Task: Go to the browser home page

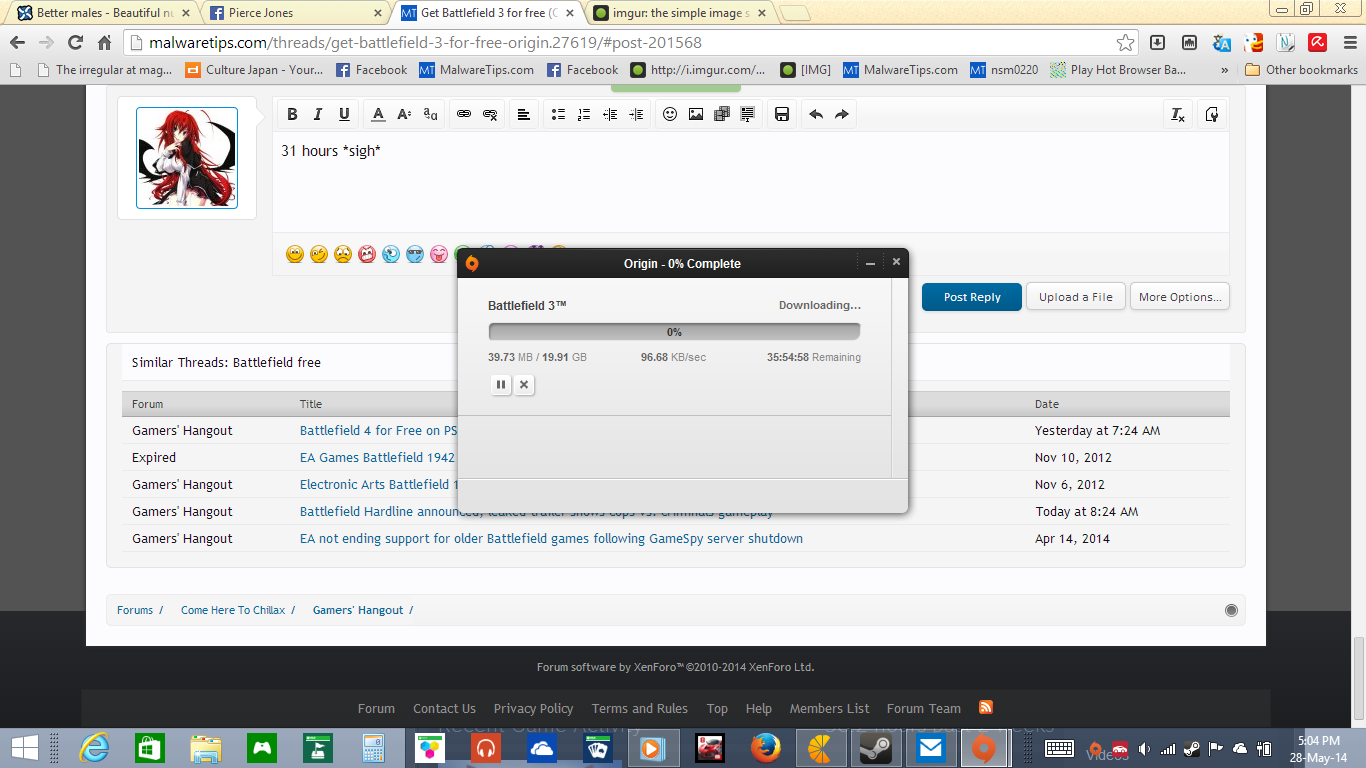Action: point(104,43)
